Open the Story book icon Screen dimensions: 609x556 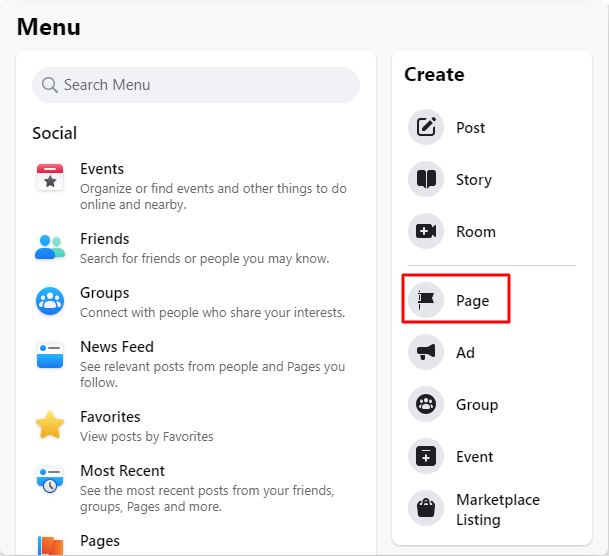point(426,179)
